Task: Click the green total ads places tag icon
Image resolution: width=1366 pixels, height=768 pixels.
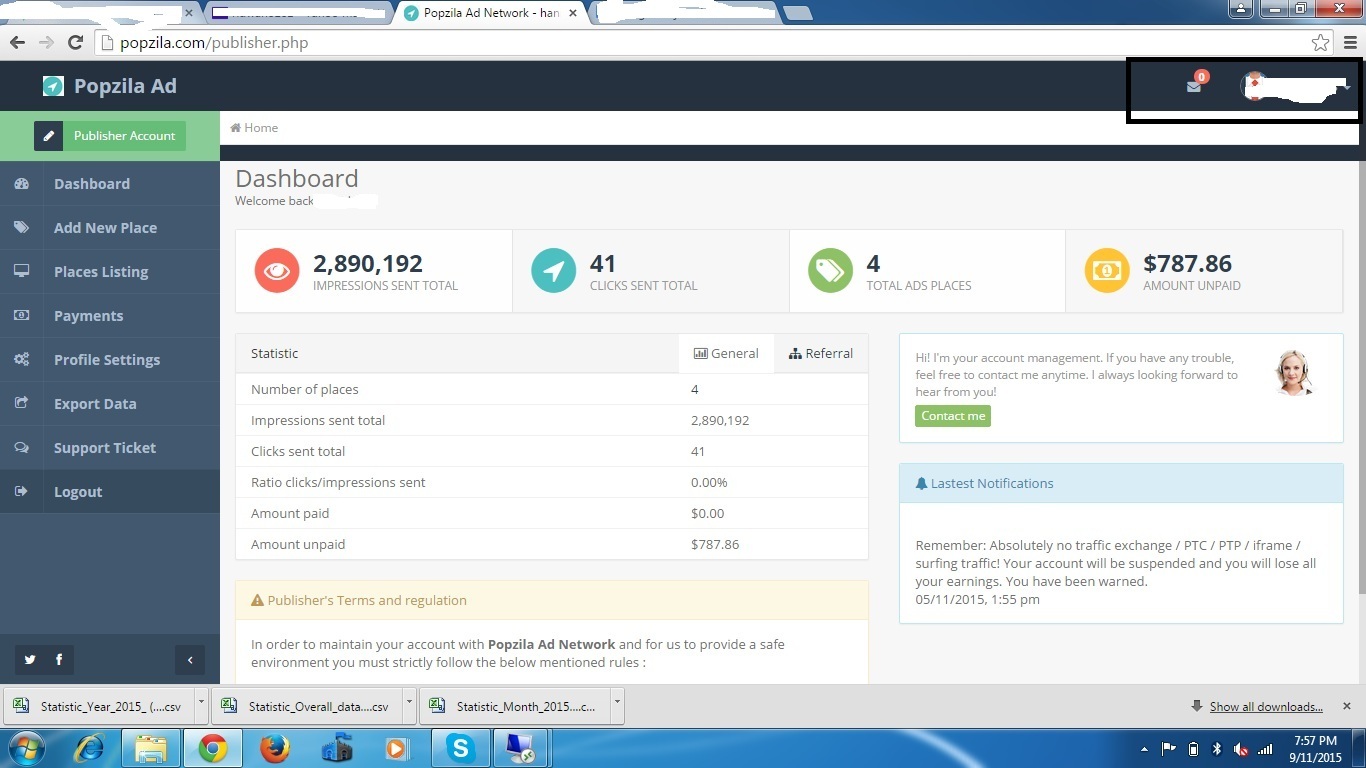Action: (x=830, y=271)
